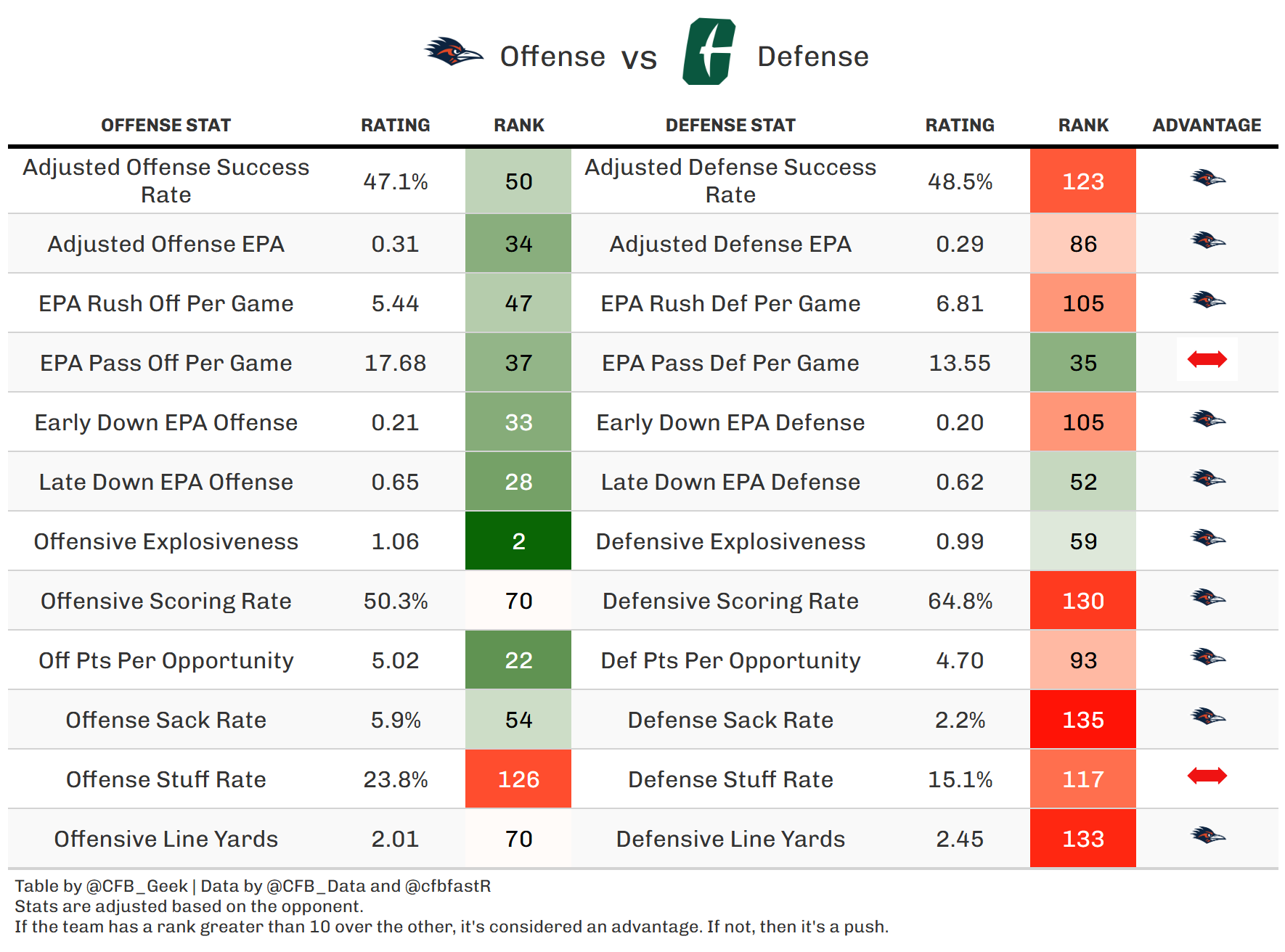Screen dimensions: 1285x952
Task: Click the bright red rank 135 cell
Action: click(x=1082, y=720)
